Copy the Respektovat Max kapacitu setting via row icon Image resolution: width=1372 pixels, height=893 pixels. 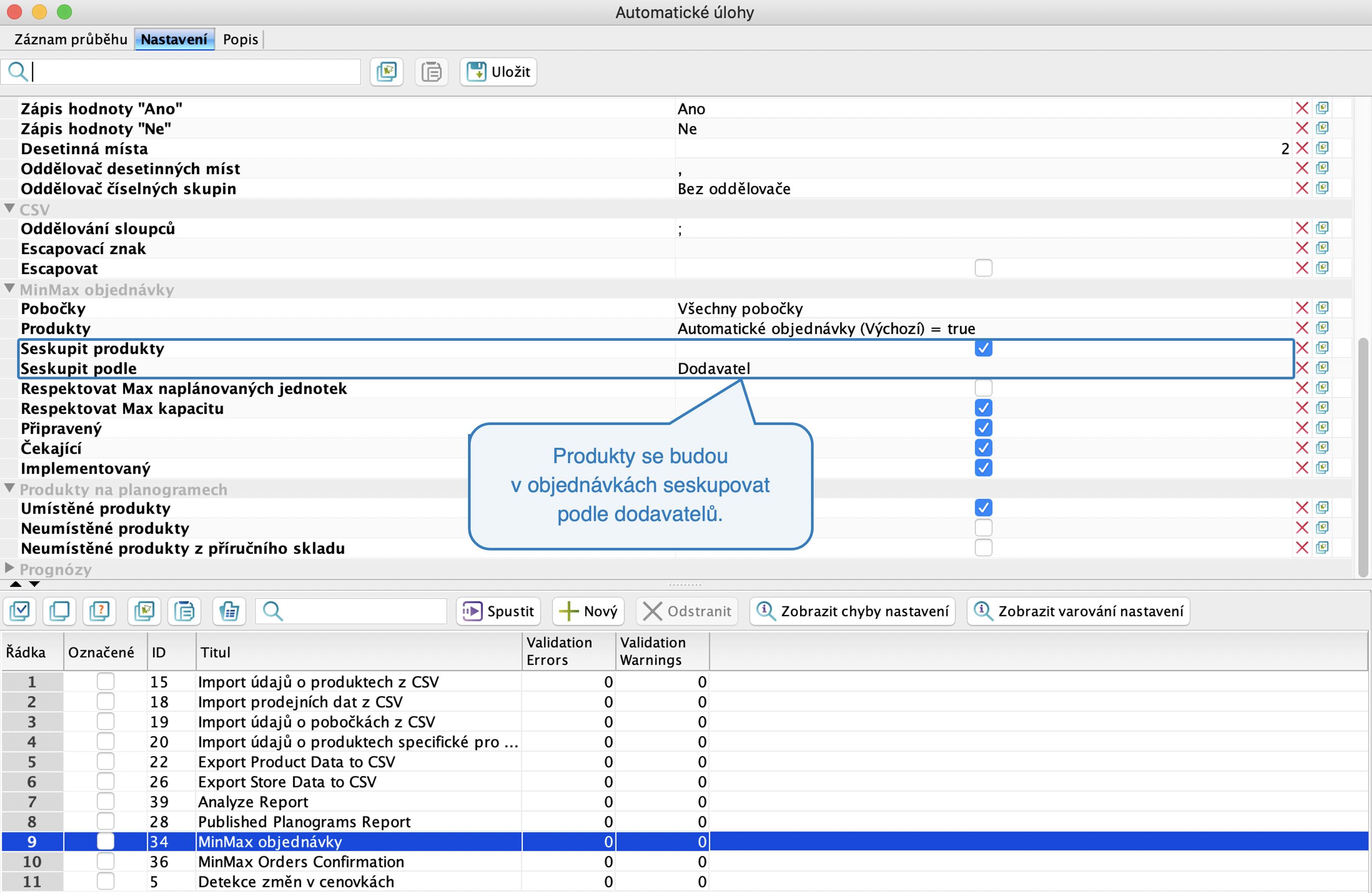click(x=1322, y=407)
